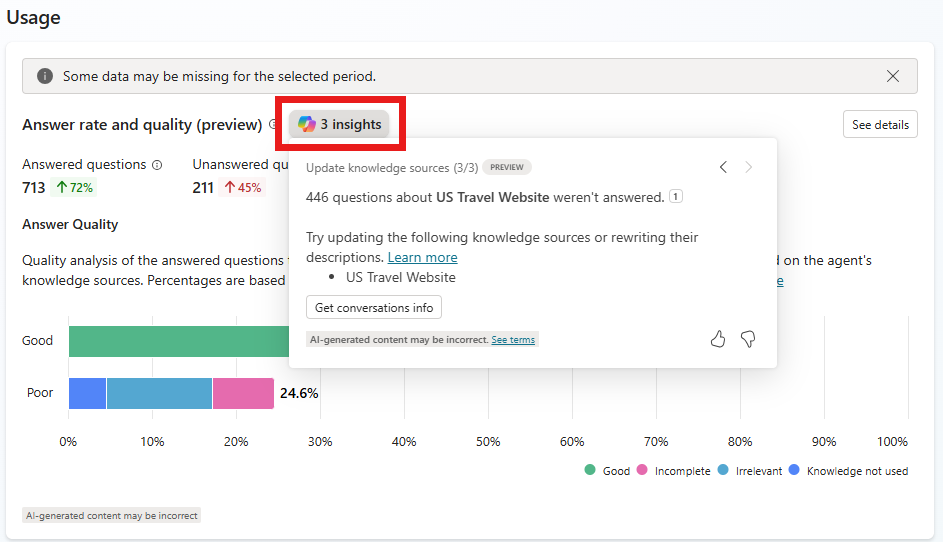Click Incomplete pink segment of Poor bar
Image resolution: width=943 pixels, height=542 pixels.
pyautogui.click(x=243, y=393)
